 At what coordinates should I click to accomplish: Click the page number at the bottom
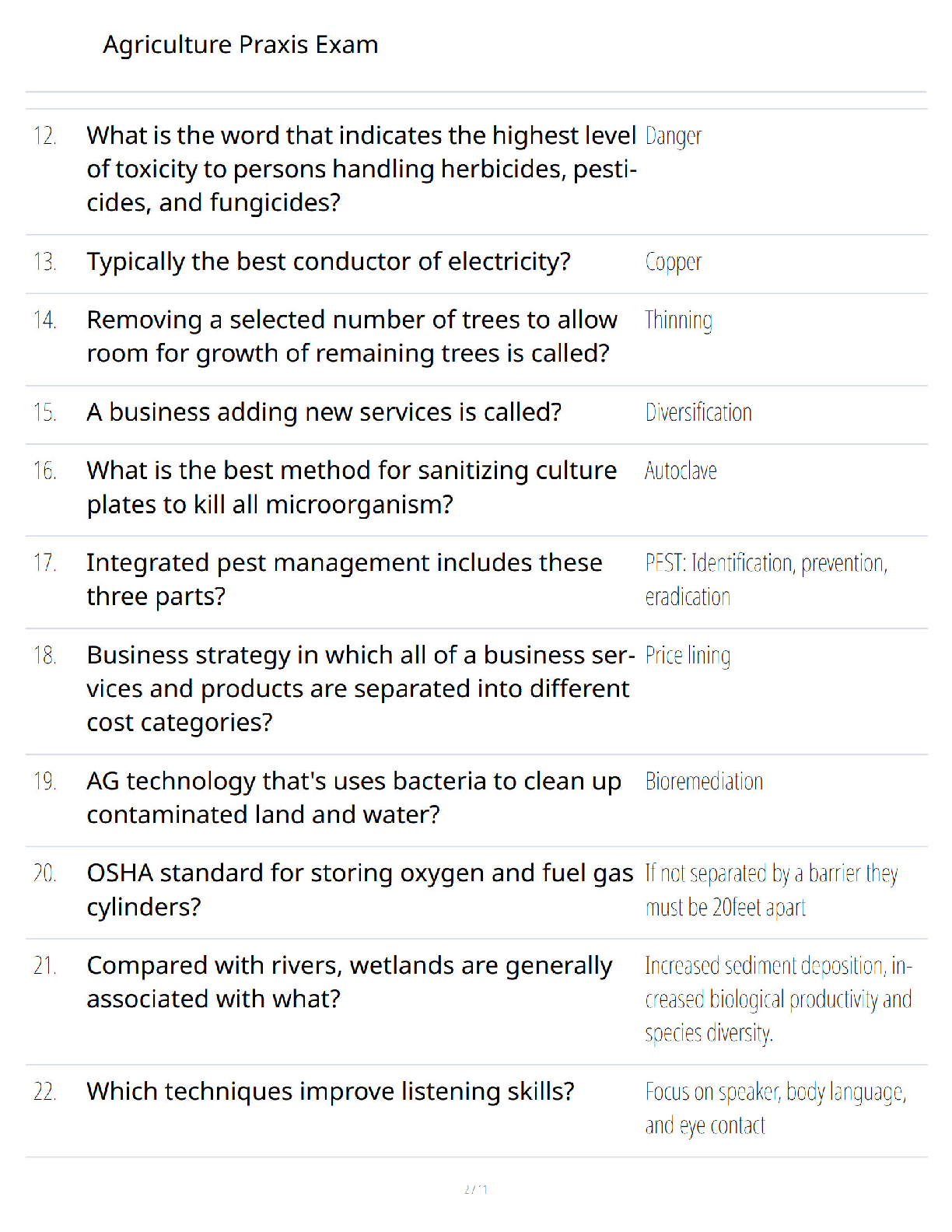click(476, 1189)
